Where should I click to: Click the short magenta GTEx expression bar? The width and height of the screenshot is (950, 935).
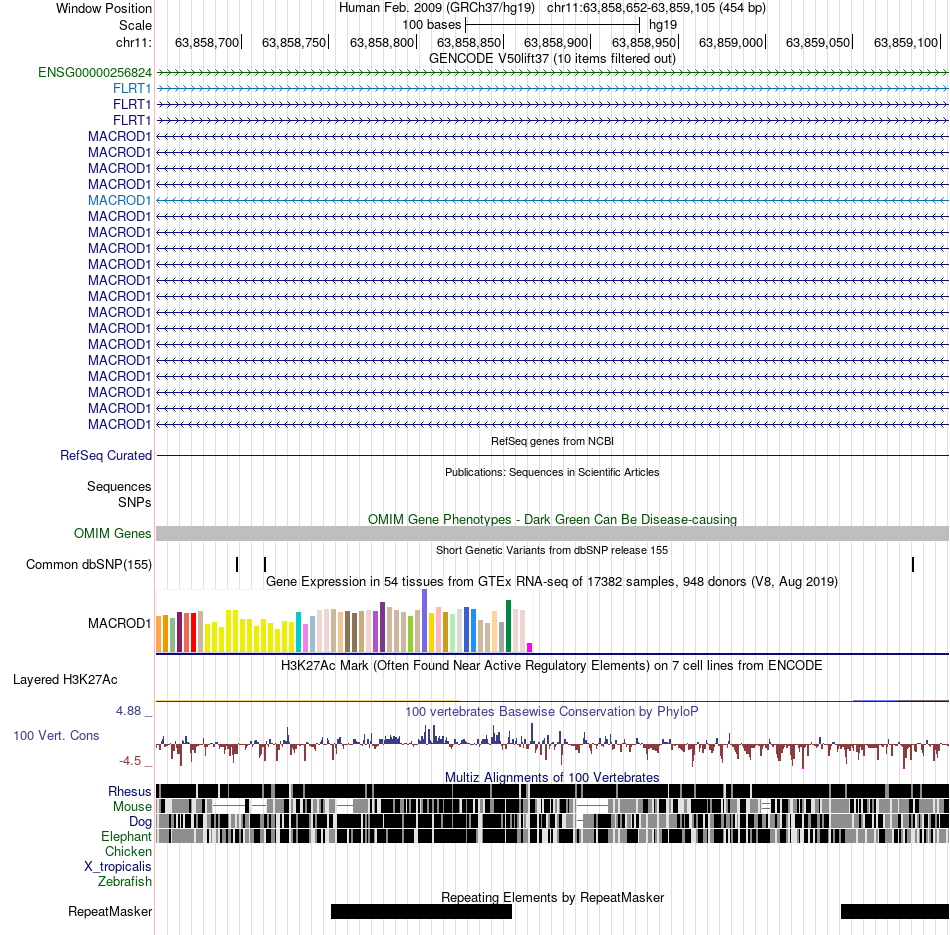[530, 648]
